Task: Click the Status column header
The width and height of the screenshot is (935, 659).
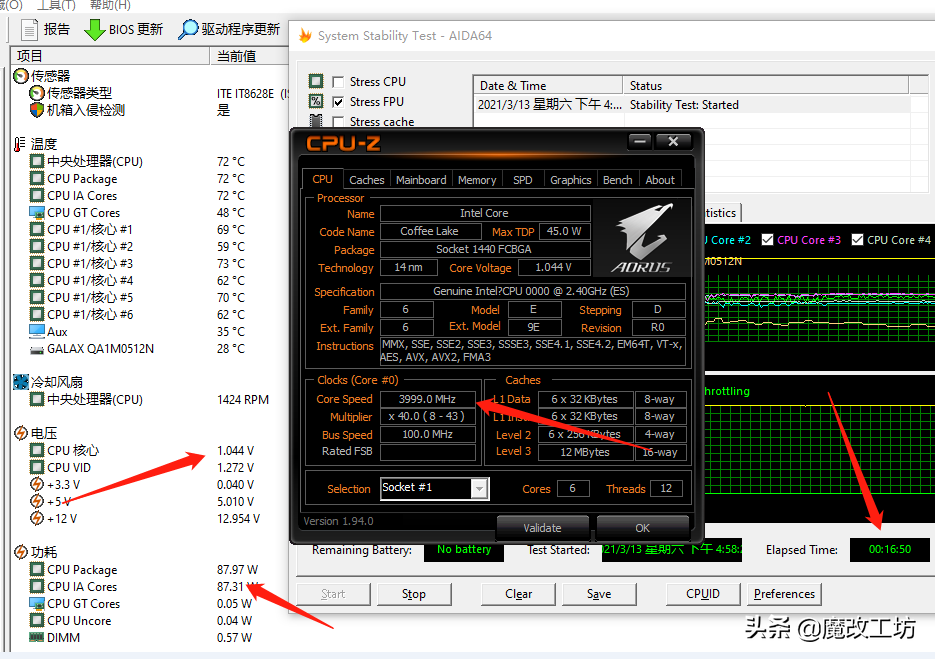Action: click(x=766, y=85)
